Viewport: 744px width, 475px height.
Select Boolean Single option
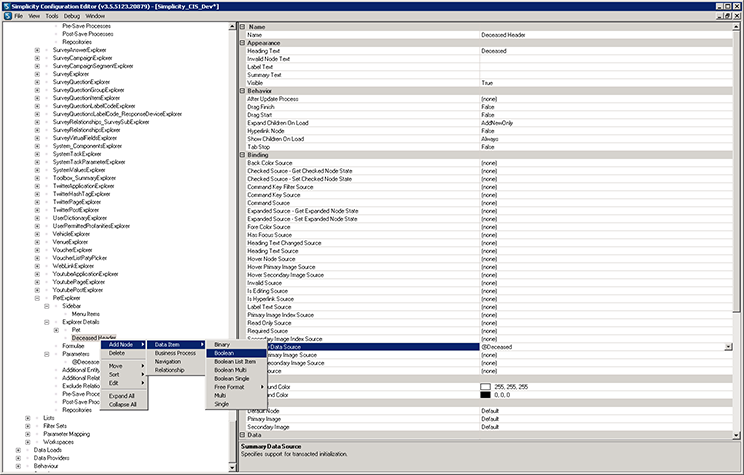[x=236, y=379]
